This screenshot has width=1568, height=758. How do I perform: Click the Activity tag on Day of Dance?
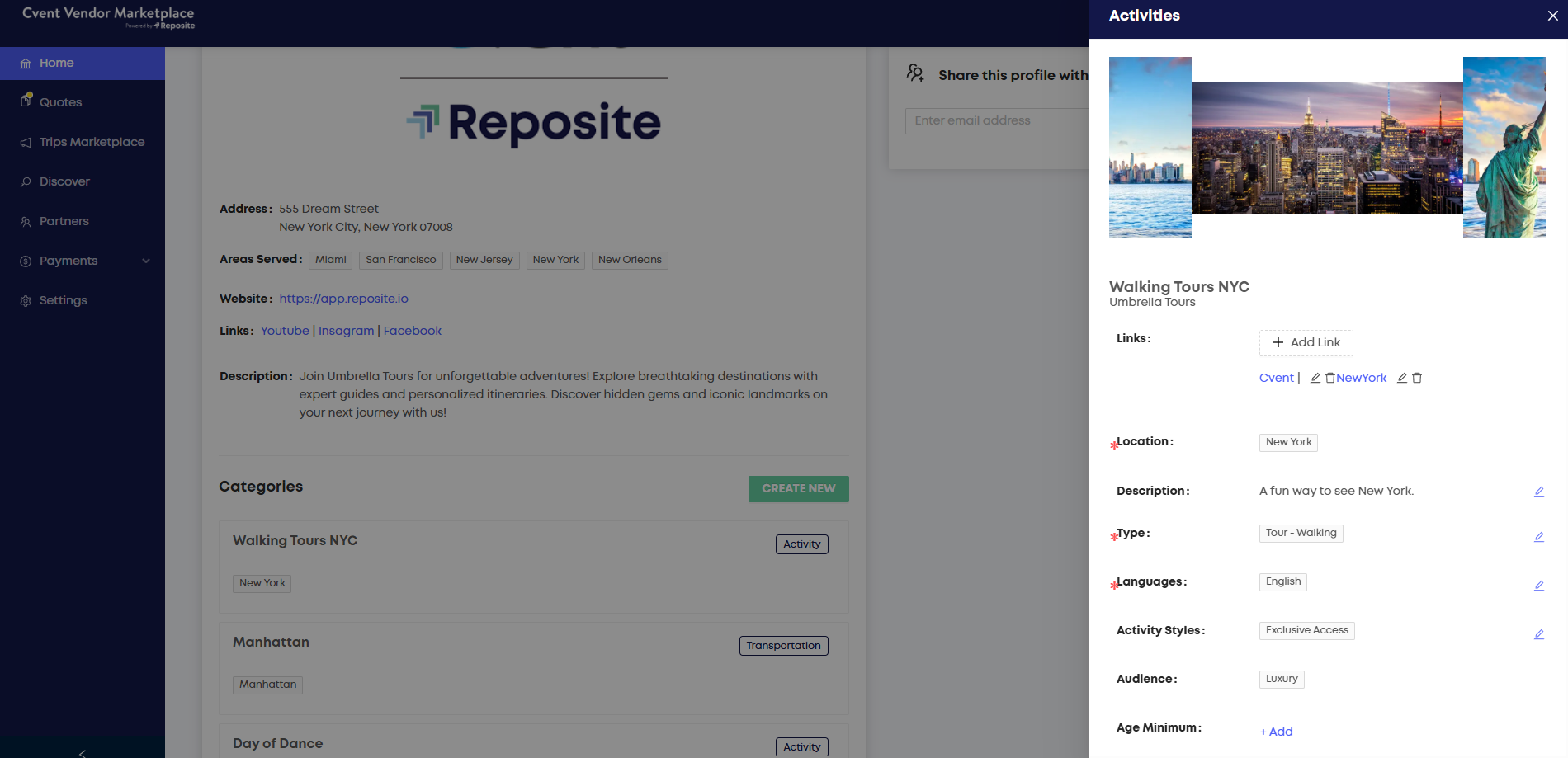pyautogui.click(x=801, y=747)
